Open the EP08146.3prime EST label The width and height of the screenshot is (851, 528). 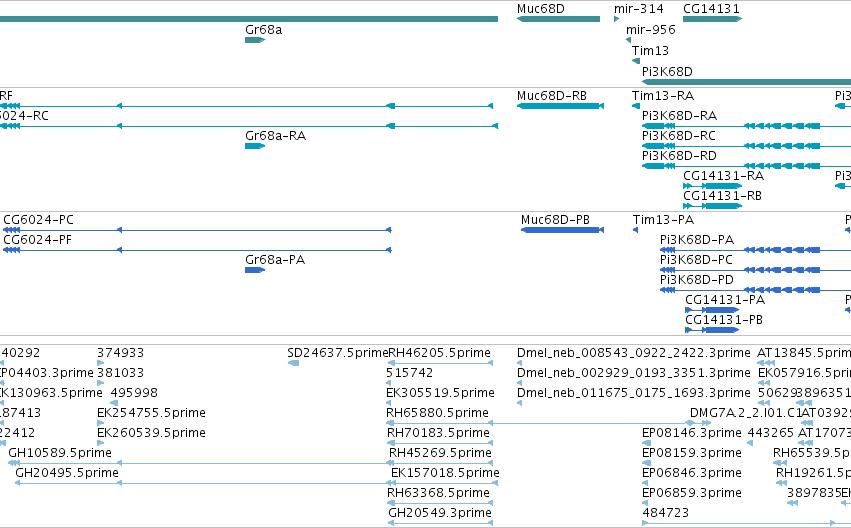pos(692,434)
